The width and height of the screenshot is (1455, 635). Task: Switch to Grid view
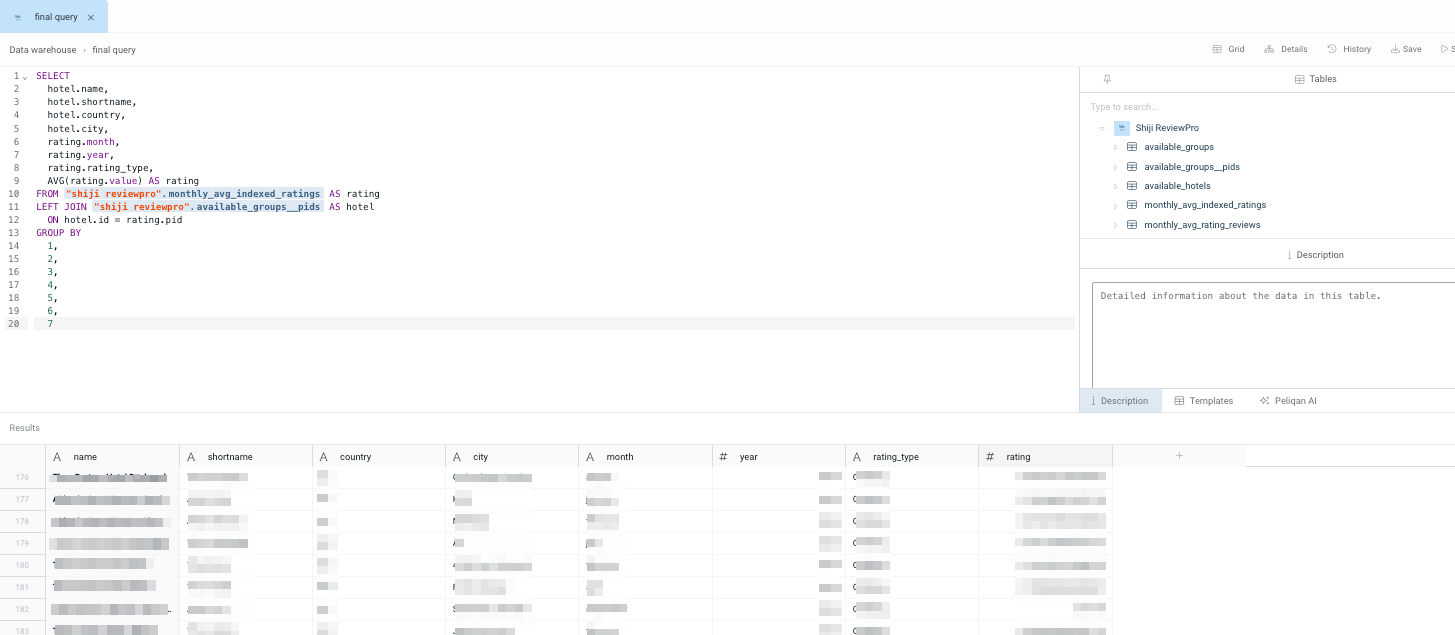pos(1228,49)
